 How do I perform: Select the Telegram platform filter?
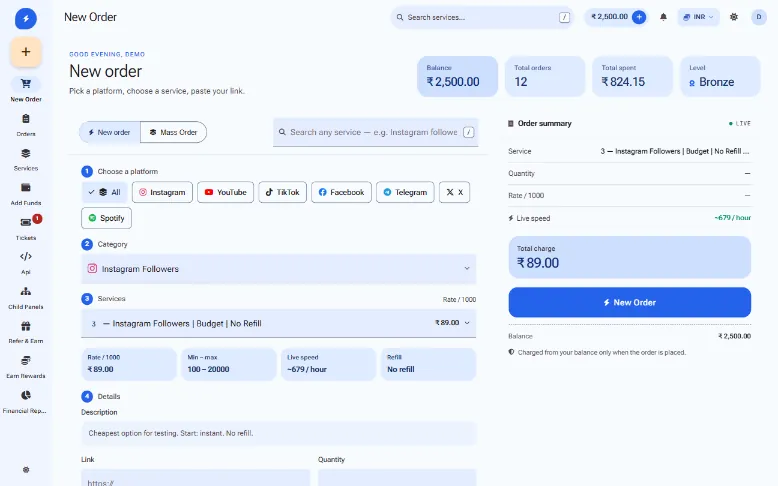405,192
